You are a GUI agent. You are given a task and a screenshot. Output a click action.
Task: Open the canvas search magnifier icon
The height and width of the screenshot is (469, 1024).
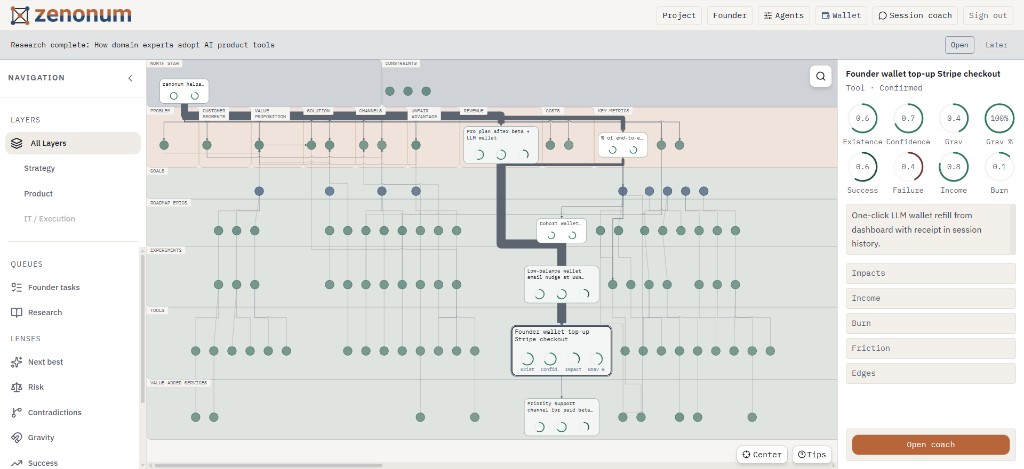(x=820, y=76)
